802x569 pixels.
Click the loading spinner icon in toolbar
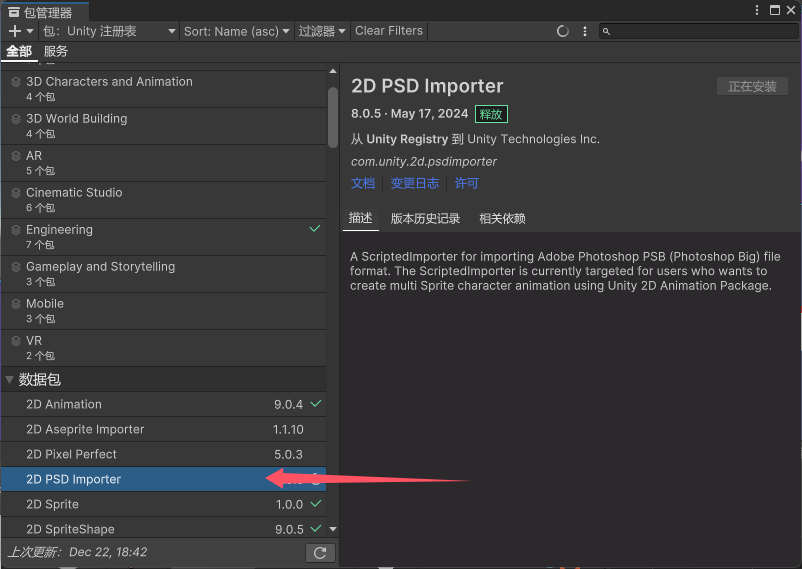(563, 31)
